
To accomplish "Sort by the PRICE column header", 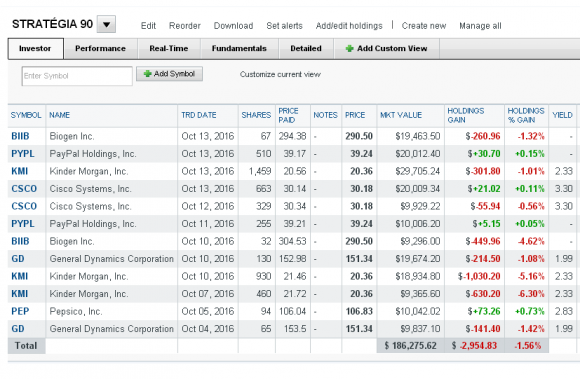I will [355, 115].
